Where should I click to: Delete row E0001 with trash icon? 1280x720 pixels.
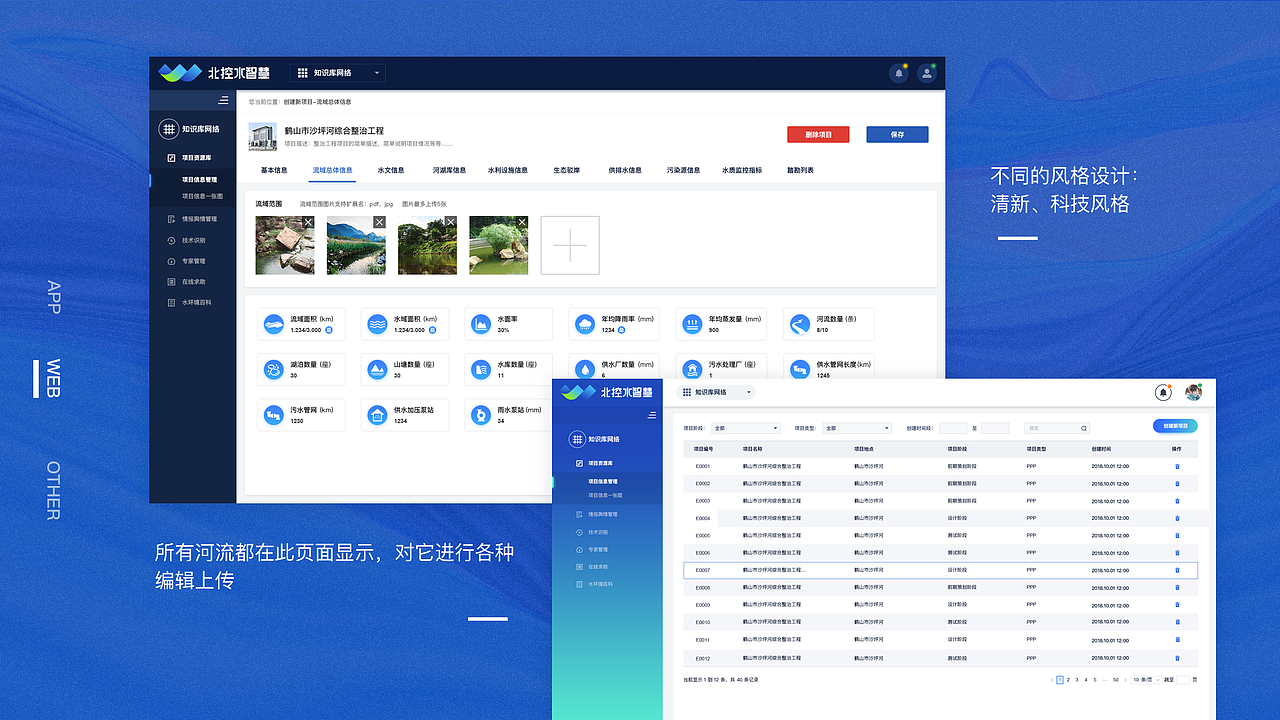(x=1177, y=466)
